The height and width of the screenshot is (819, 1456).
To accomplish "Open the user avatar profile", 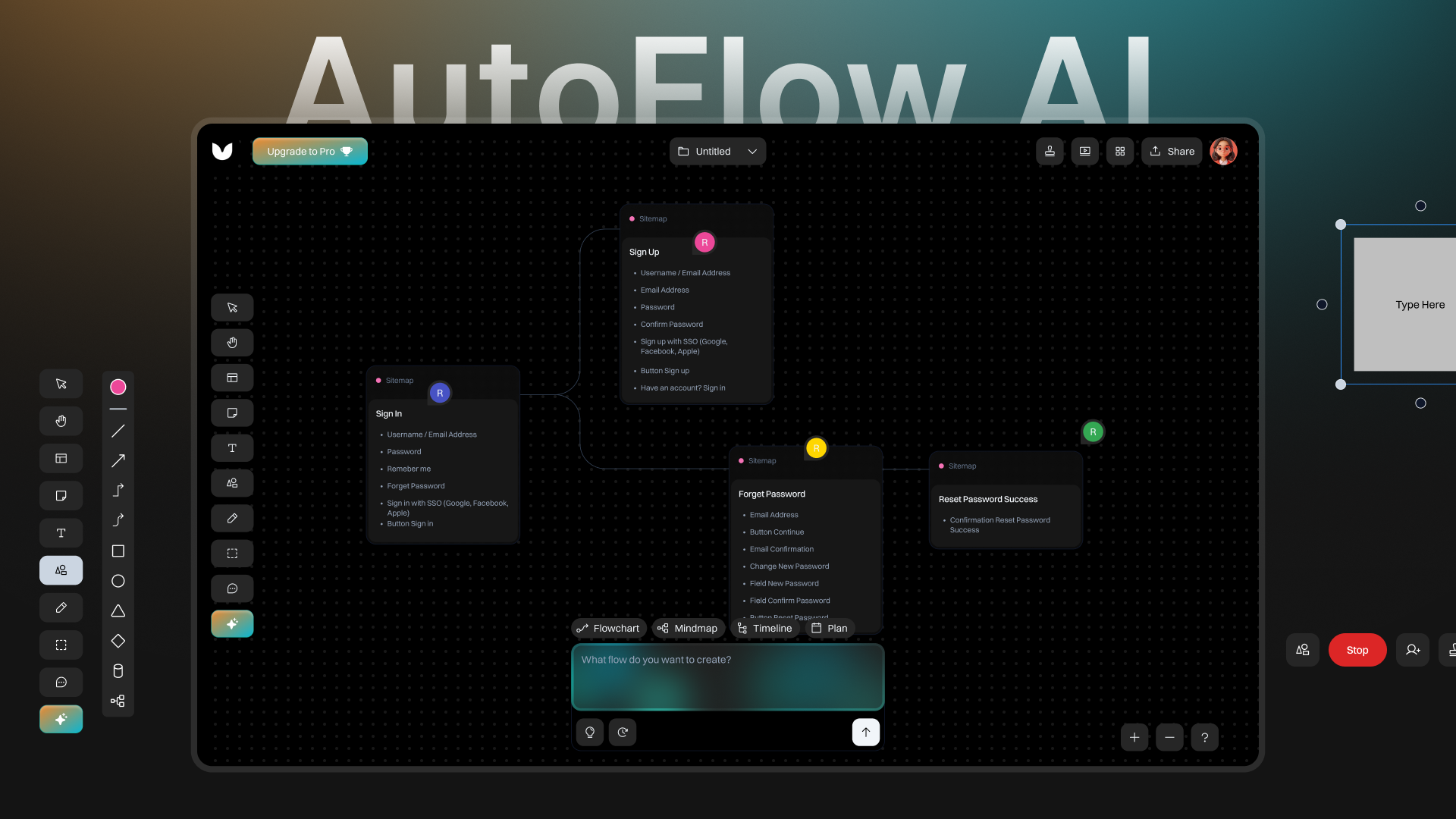I will 1223,151.
